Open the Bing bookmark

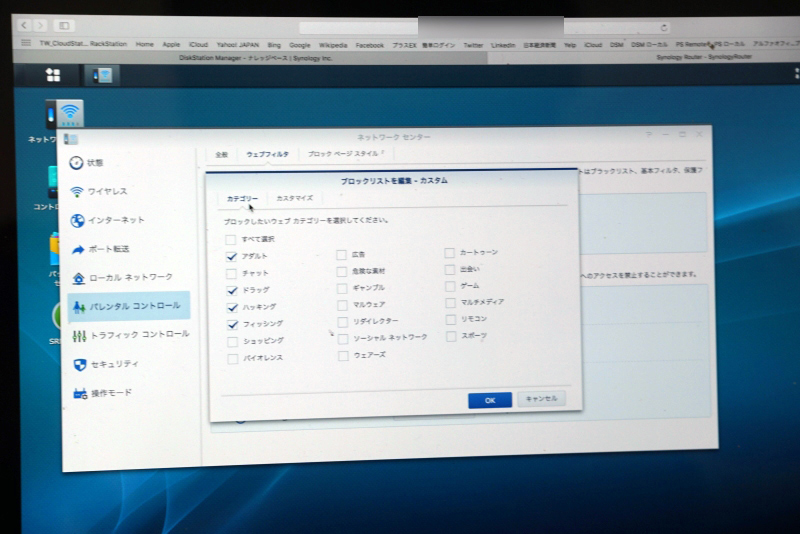click(274, 45)
